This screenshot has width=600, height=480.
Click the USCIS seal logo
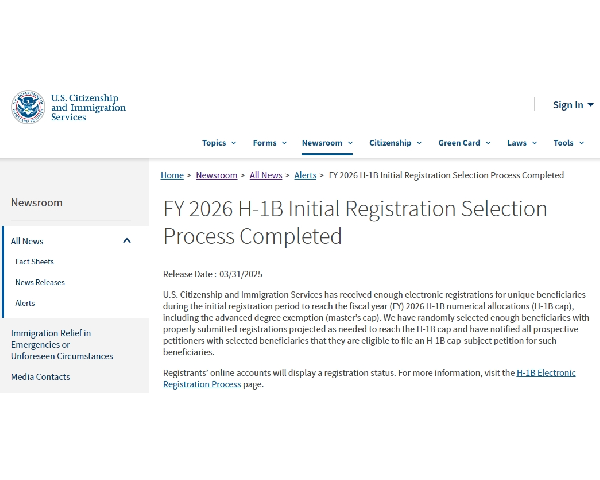pyautogui.click(x=28, y=107)
